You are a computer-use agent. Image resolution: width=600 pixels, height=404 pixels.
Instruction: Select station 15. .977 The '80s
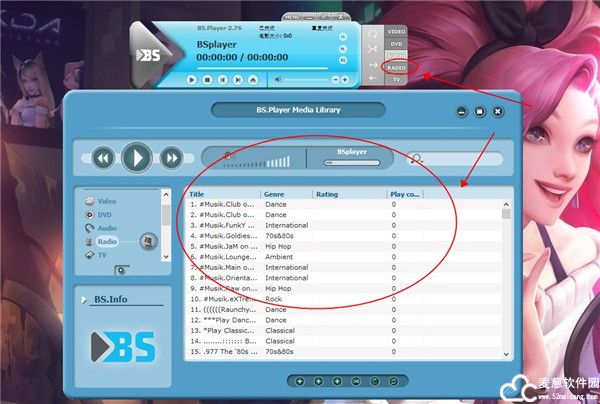[x=344, y=352]
